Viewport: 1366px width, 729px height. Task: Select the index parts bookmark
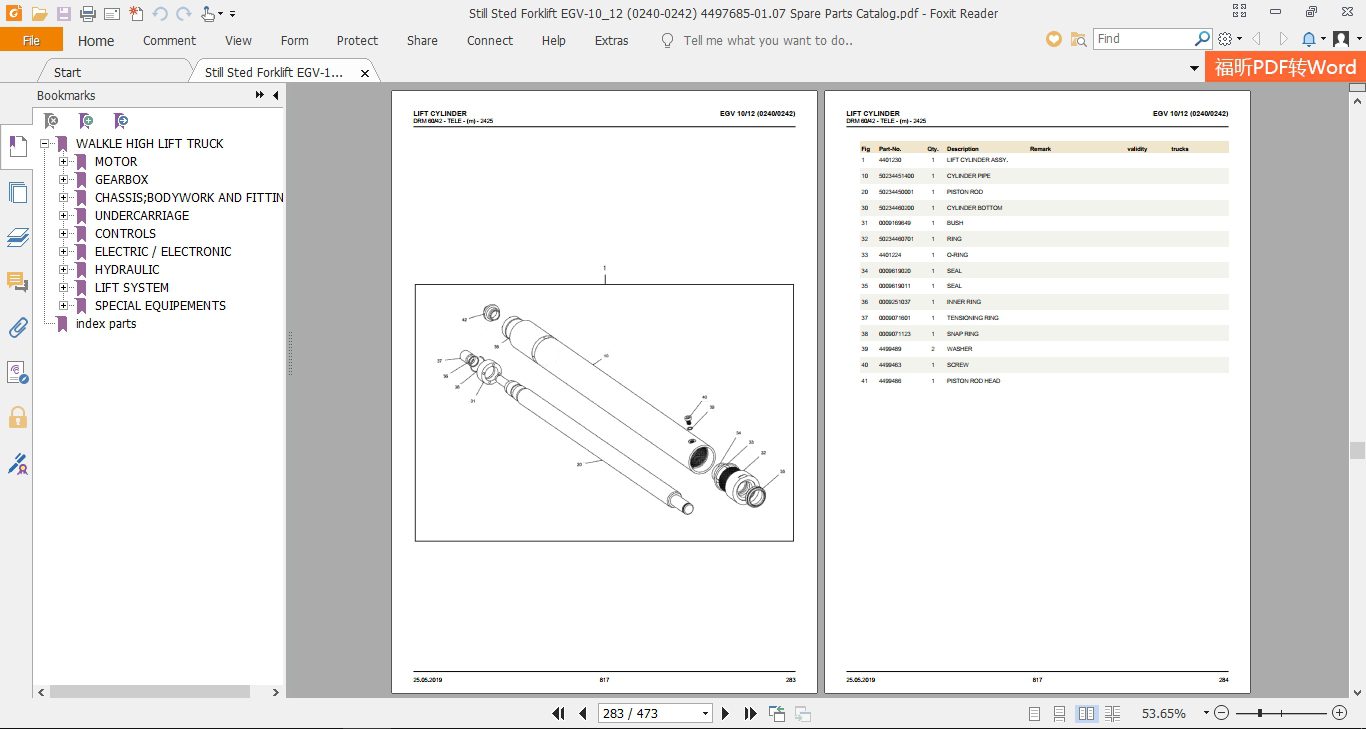click(106, 324)
